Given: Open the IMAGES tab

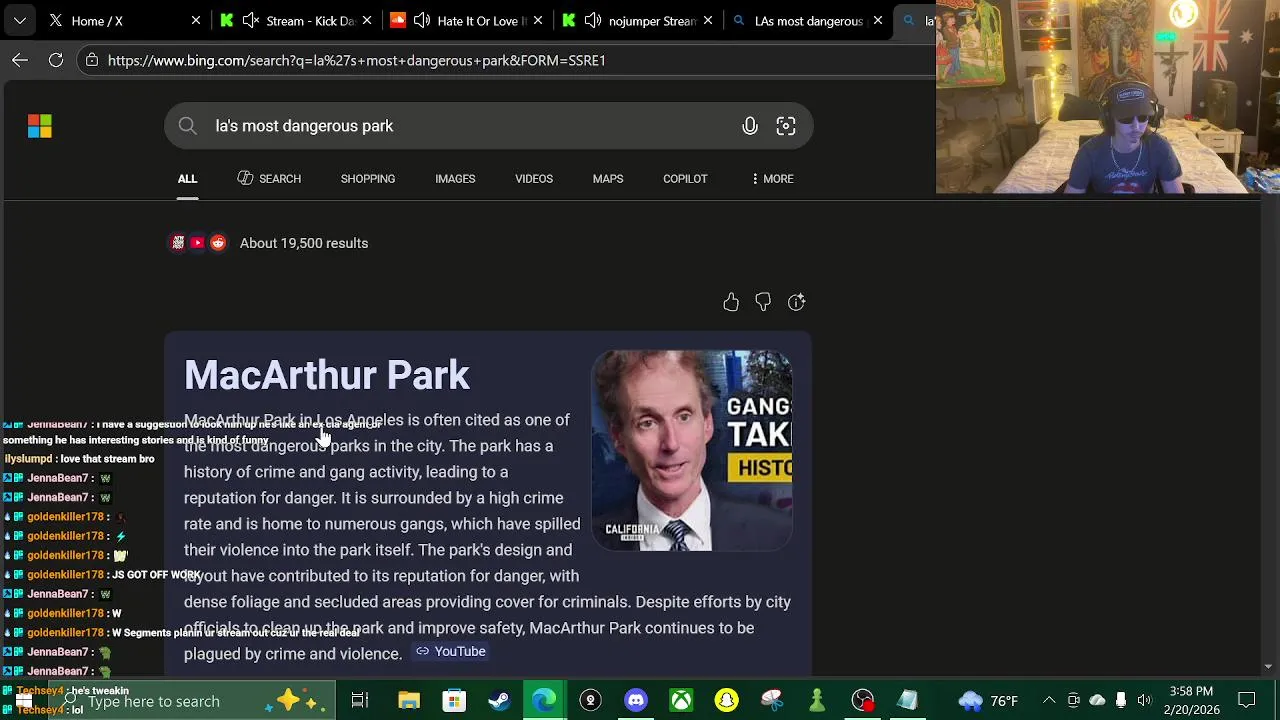Looking at the screenshot, I should click(455, 179).
